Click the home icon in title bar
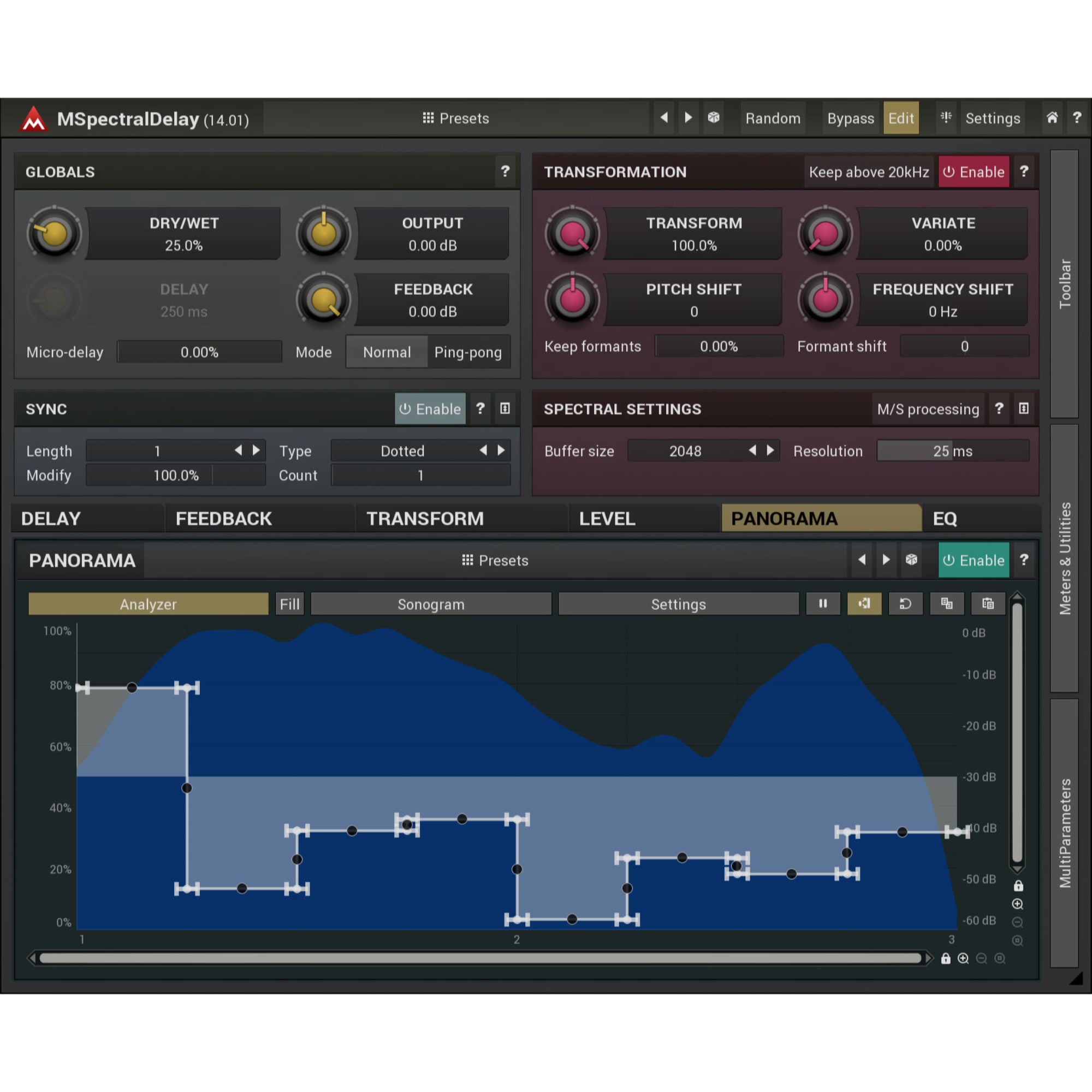This screenshot has width=1092, height=1092. [1052, 117]
